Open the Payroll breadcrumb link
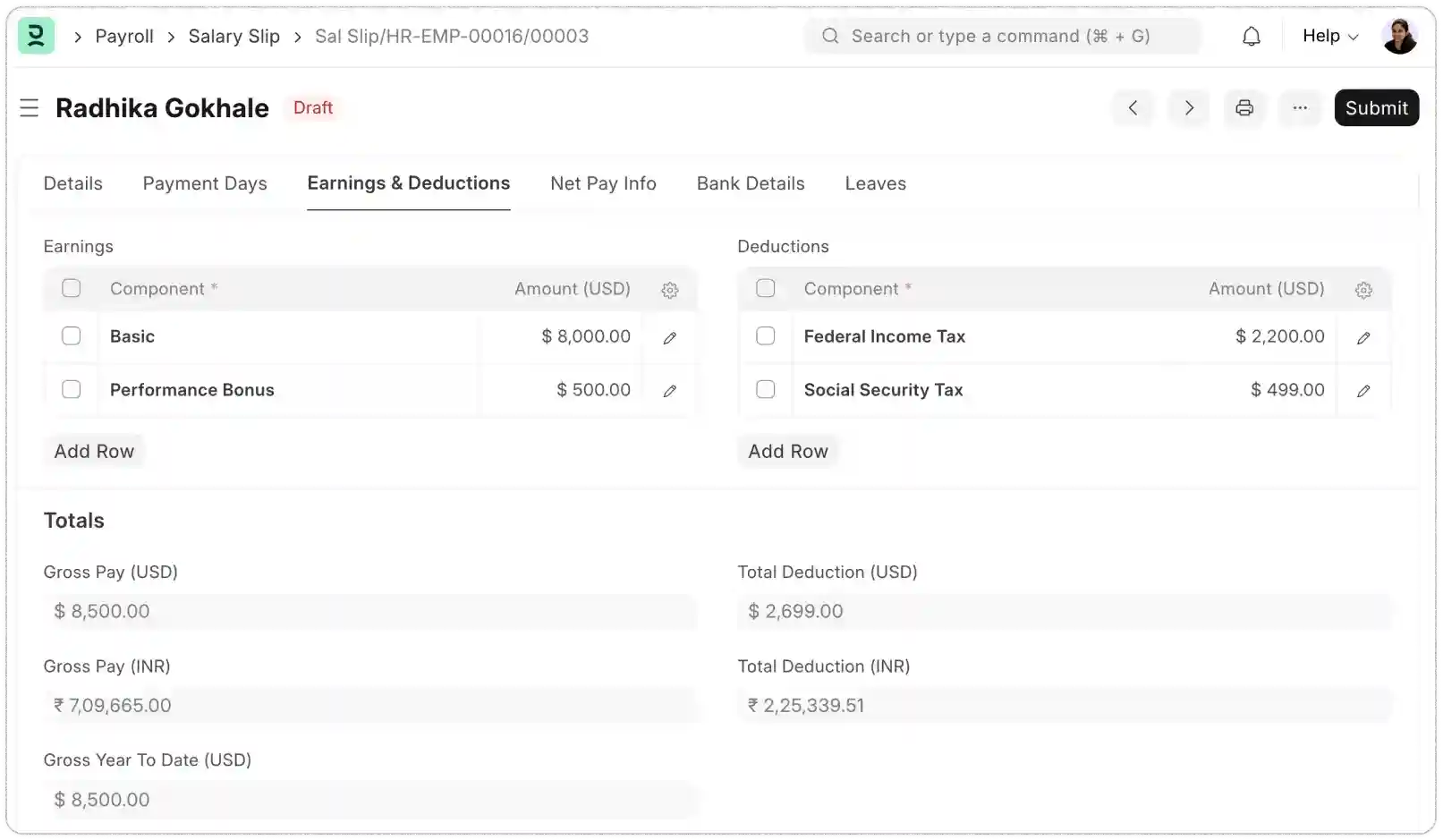The width and height of the screenshot is (1443, 840). point(124,36)
